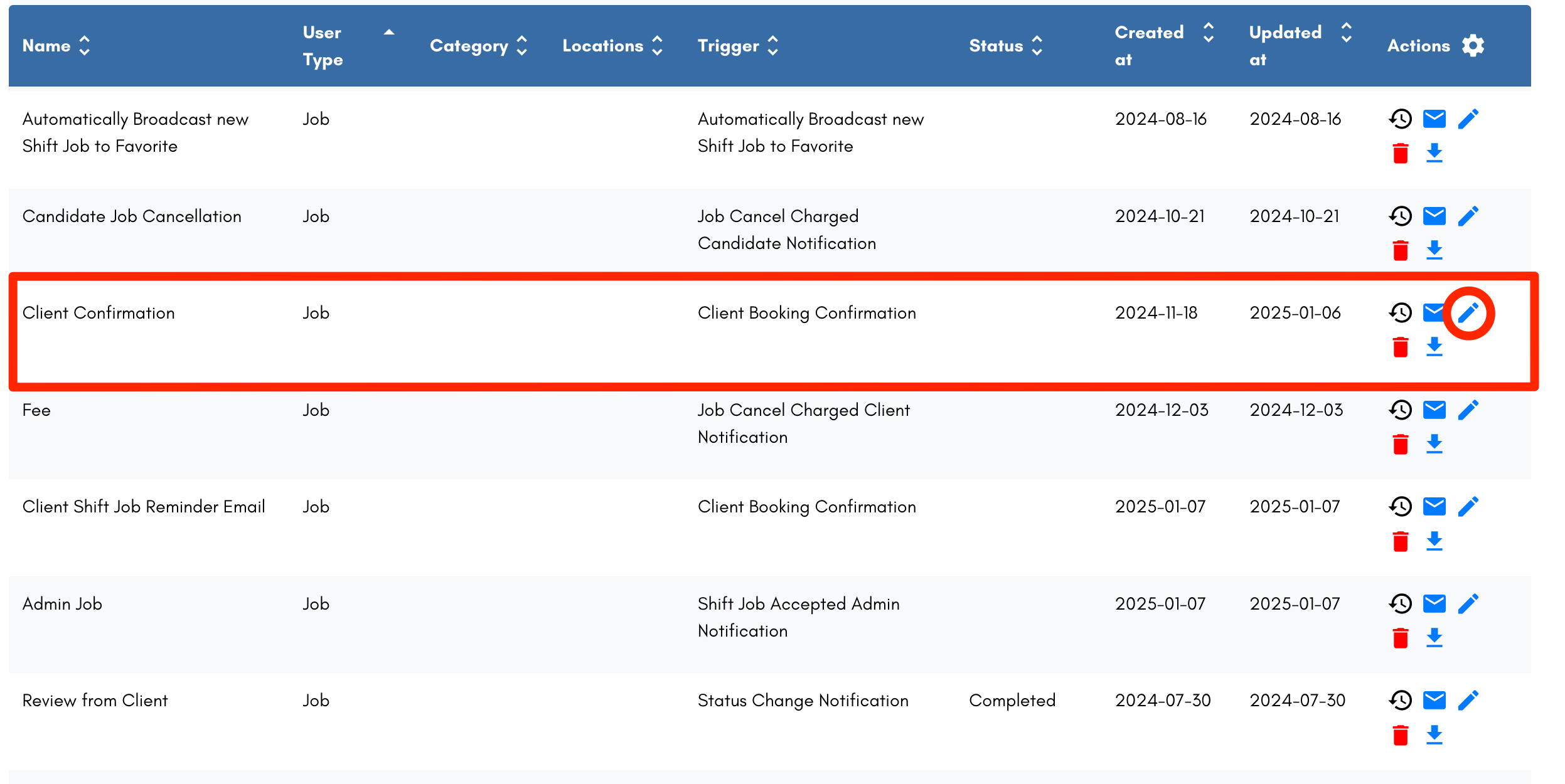View history for the Fee template
The width and height of the screenshot is (1565, 784).
click(x=1400, y=410)
